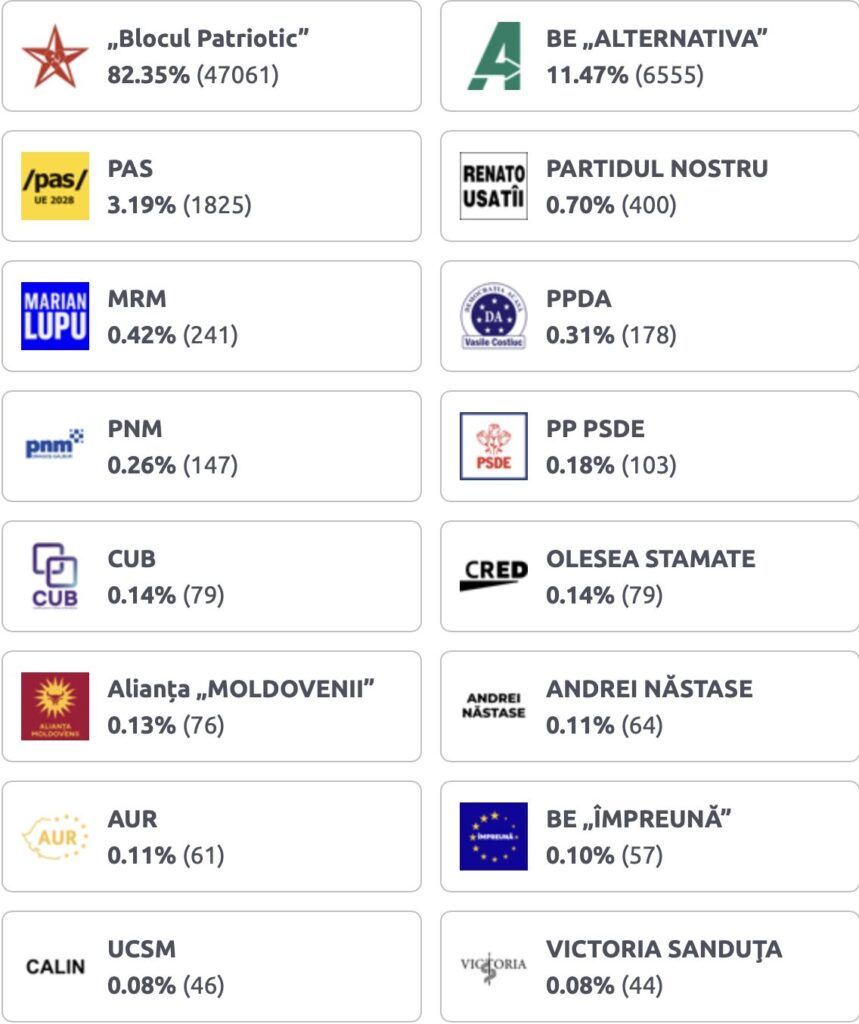Click the PNM party logo
The width and height of the screenshot is (859, 1024).
point(55,445)
